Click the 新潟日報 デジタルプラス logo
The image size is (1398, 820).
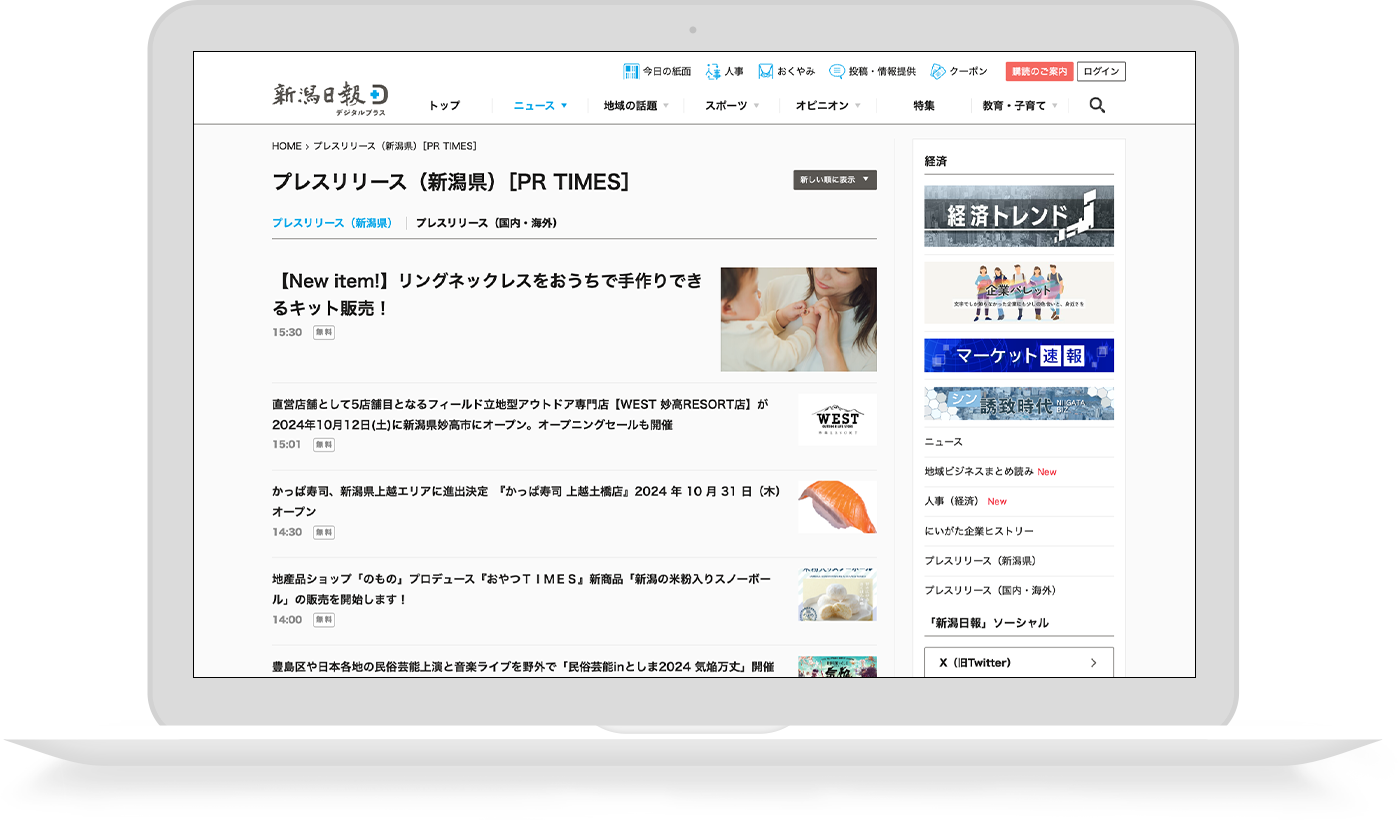[x=330, y=99]
